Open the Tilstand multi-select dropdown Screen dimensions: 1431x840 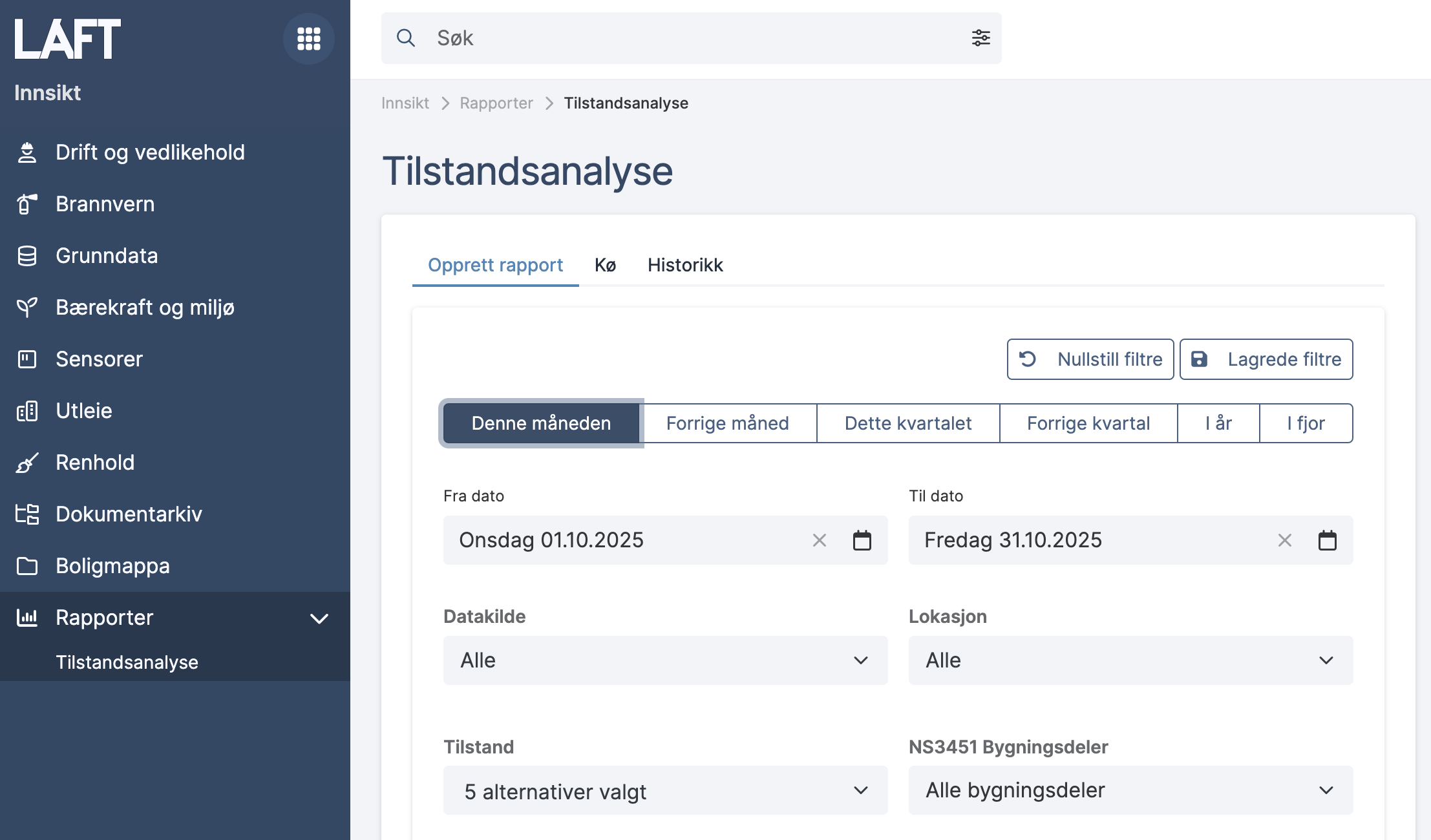click(x=665, y=790)
